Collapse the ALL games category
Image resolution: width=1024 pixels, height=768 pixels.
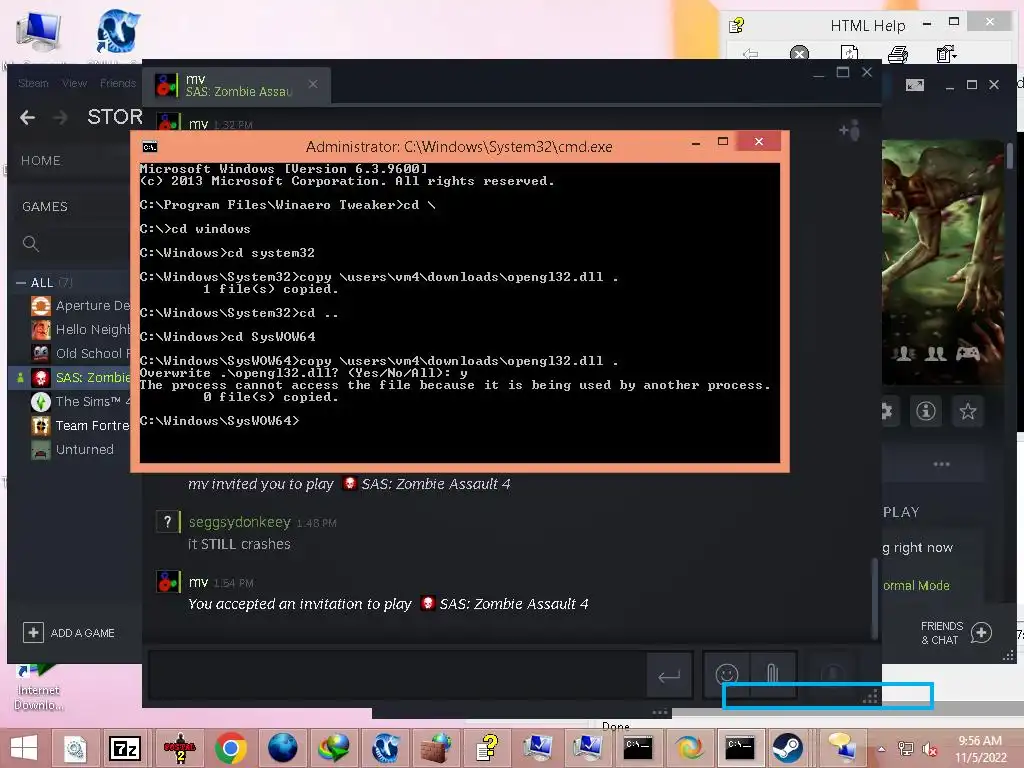[x=21, y=283]
